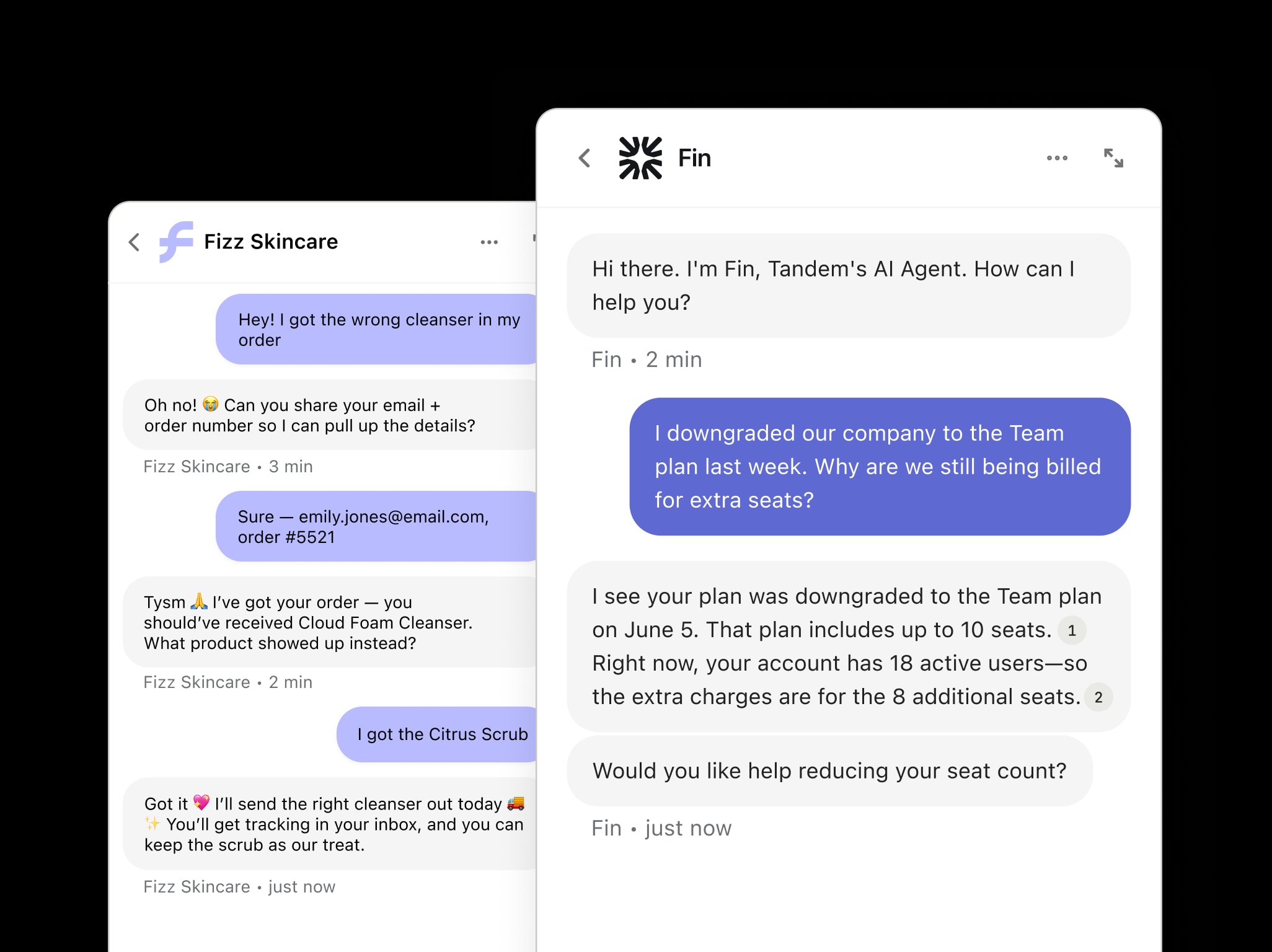This screenshot has height=952, width=1272.
Task: Click the message asking about extra seat billing
Action: pos(880,466)
